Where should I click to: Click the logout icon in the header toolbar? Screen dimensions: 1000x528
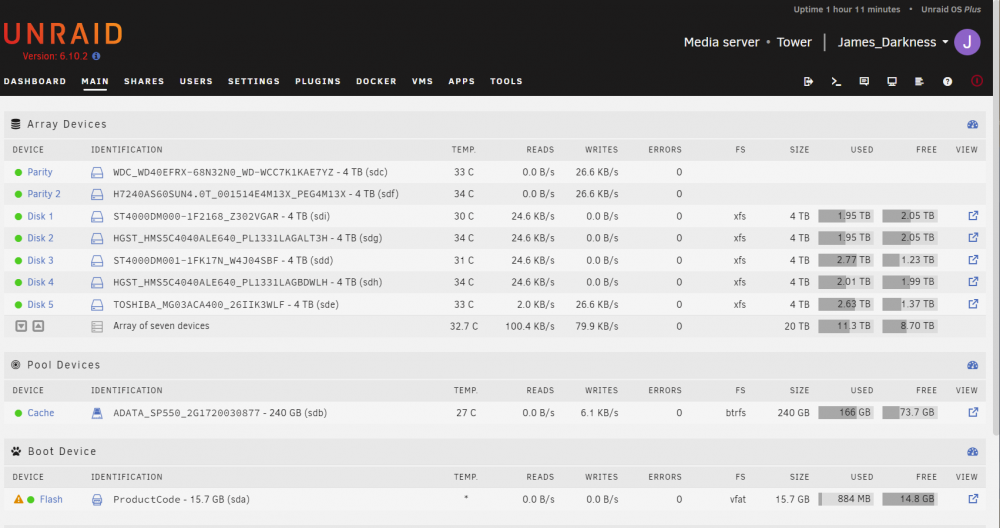point(808,82)
